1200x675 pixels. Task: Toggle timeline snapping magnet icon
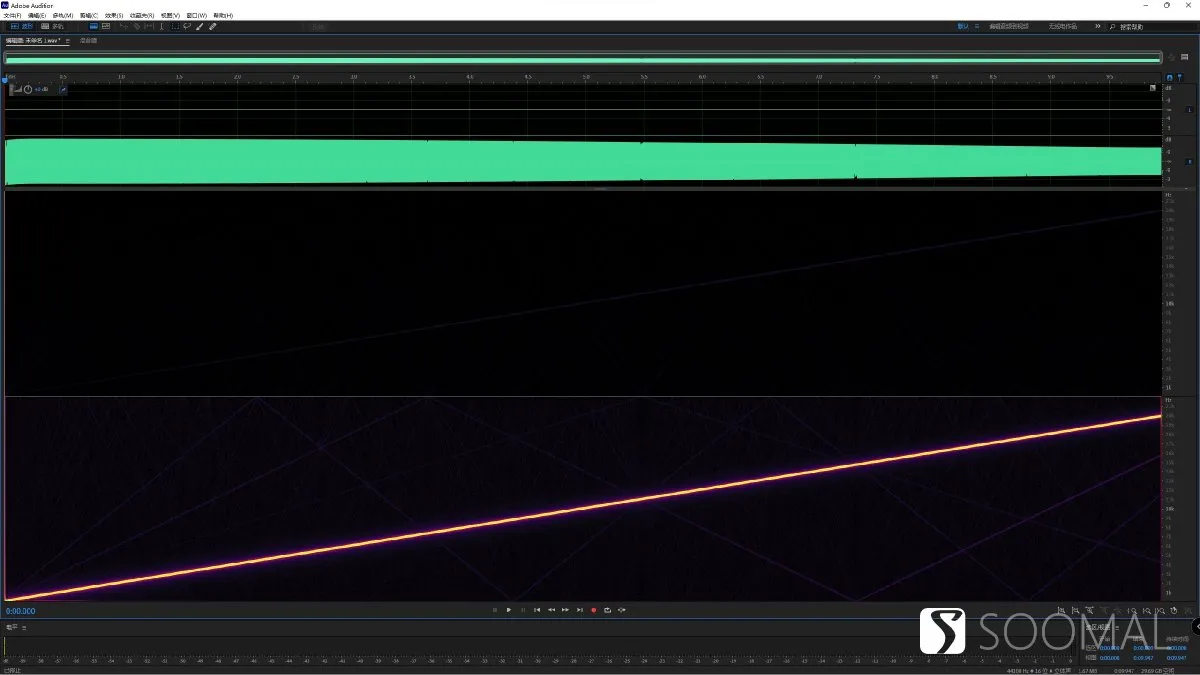[x=1169, y=77]
